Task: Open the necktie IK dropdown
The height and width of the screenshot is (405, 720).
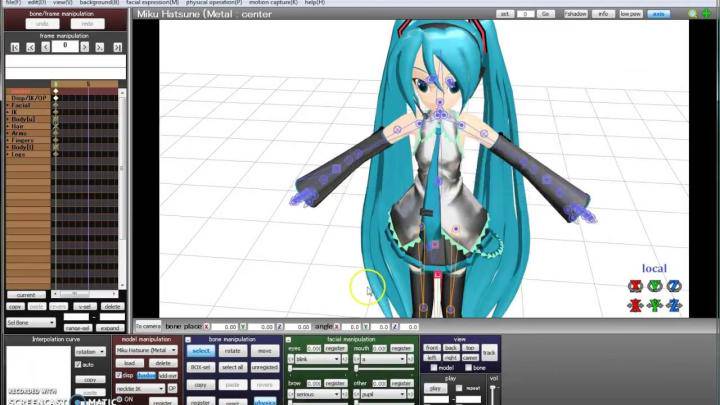Action: [x=140, y=388]
